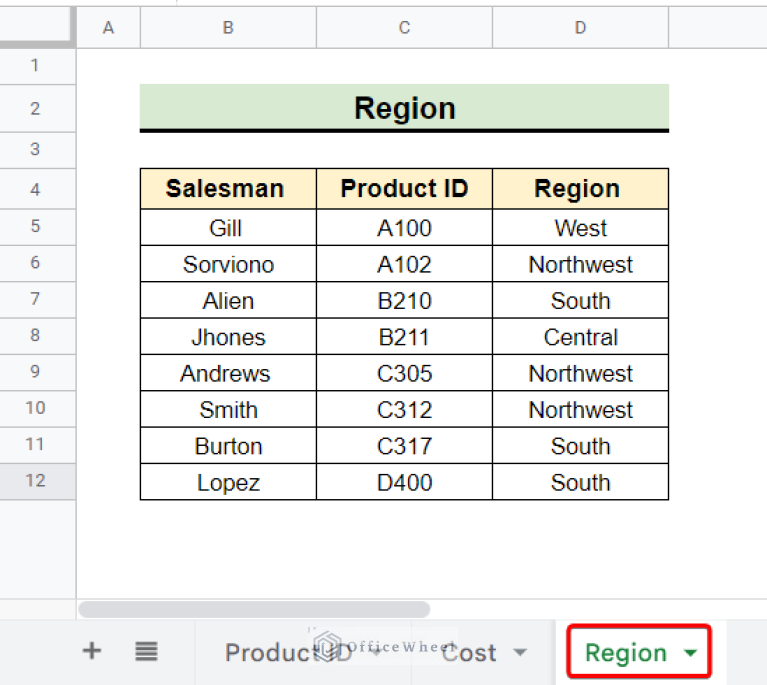Select row 12 header
Screen dimensions: 767x685
[36, 481]
